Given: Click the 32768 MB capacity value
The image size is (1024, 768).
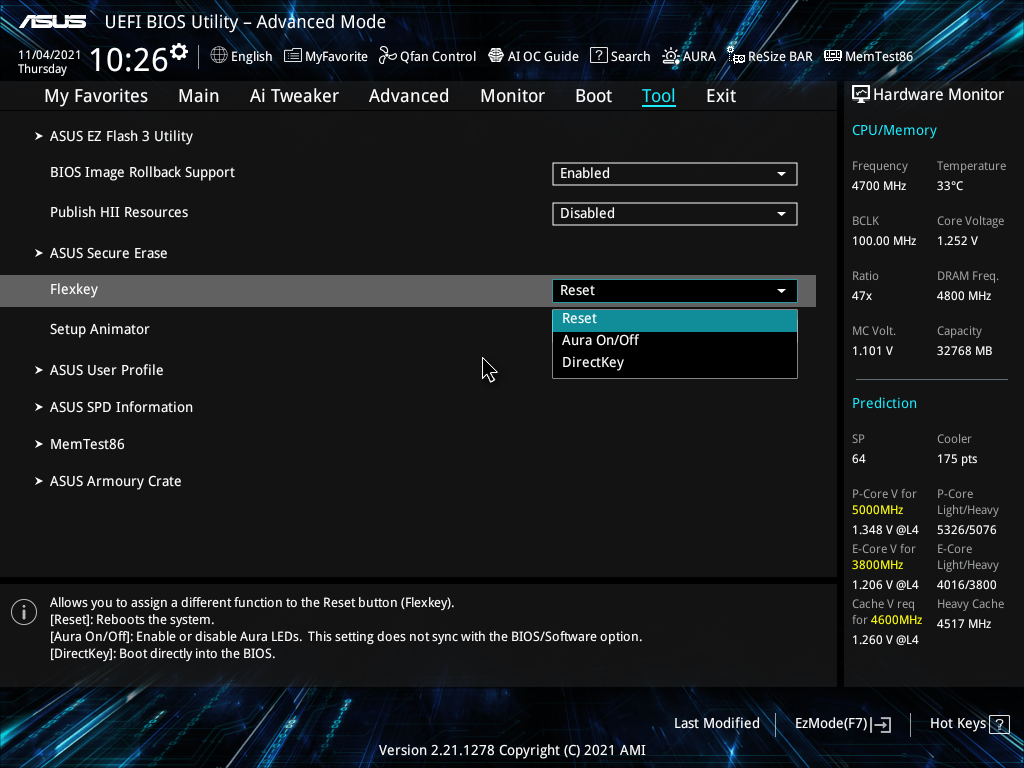Looking at the screenshot, I should coord(964,351).
